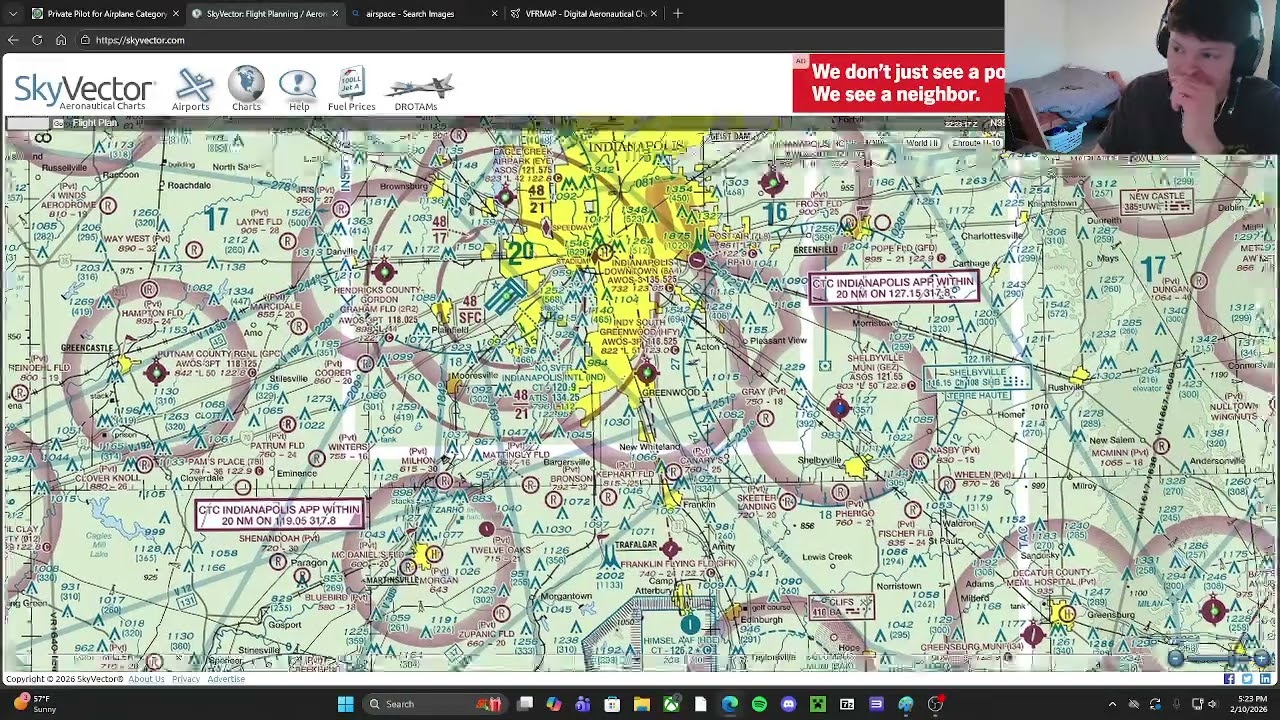The height and width of the screenshot is (720, 1280).
Task: Open the Airports page in SkyVector
Action: 191,90
